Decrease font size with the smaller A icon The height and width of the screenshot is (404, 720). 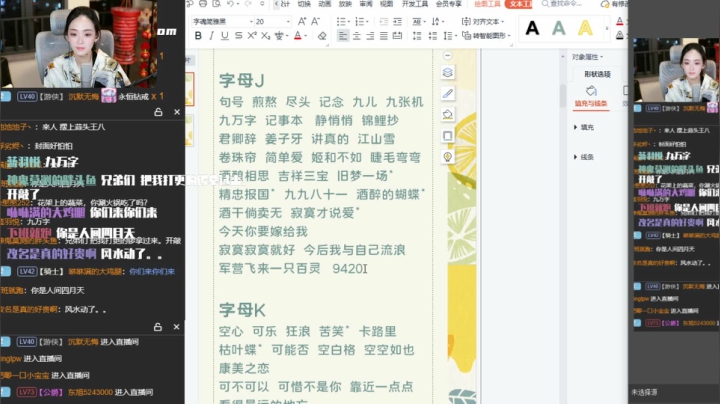pyautogui.click(x=315, y=21)
